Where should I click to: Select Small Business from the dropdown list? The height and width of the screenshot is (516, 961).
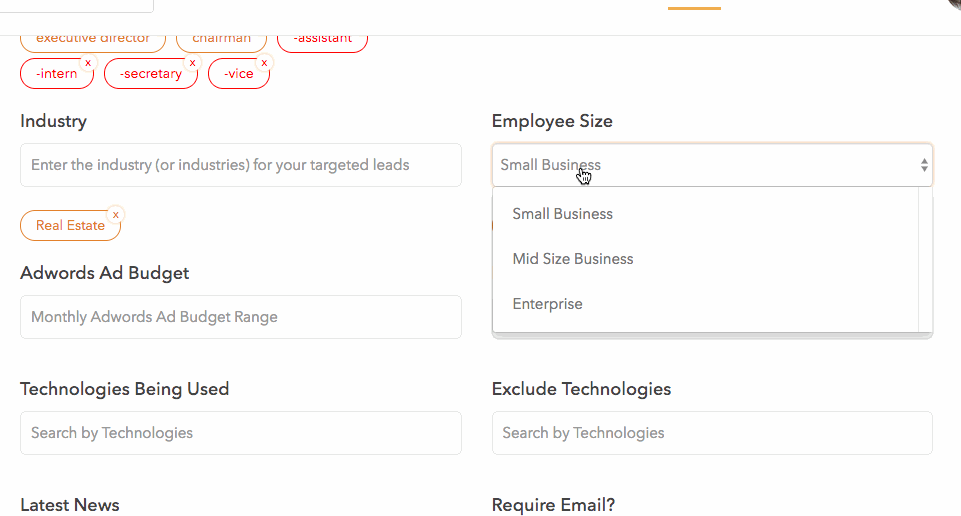[x=563, y=214]
